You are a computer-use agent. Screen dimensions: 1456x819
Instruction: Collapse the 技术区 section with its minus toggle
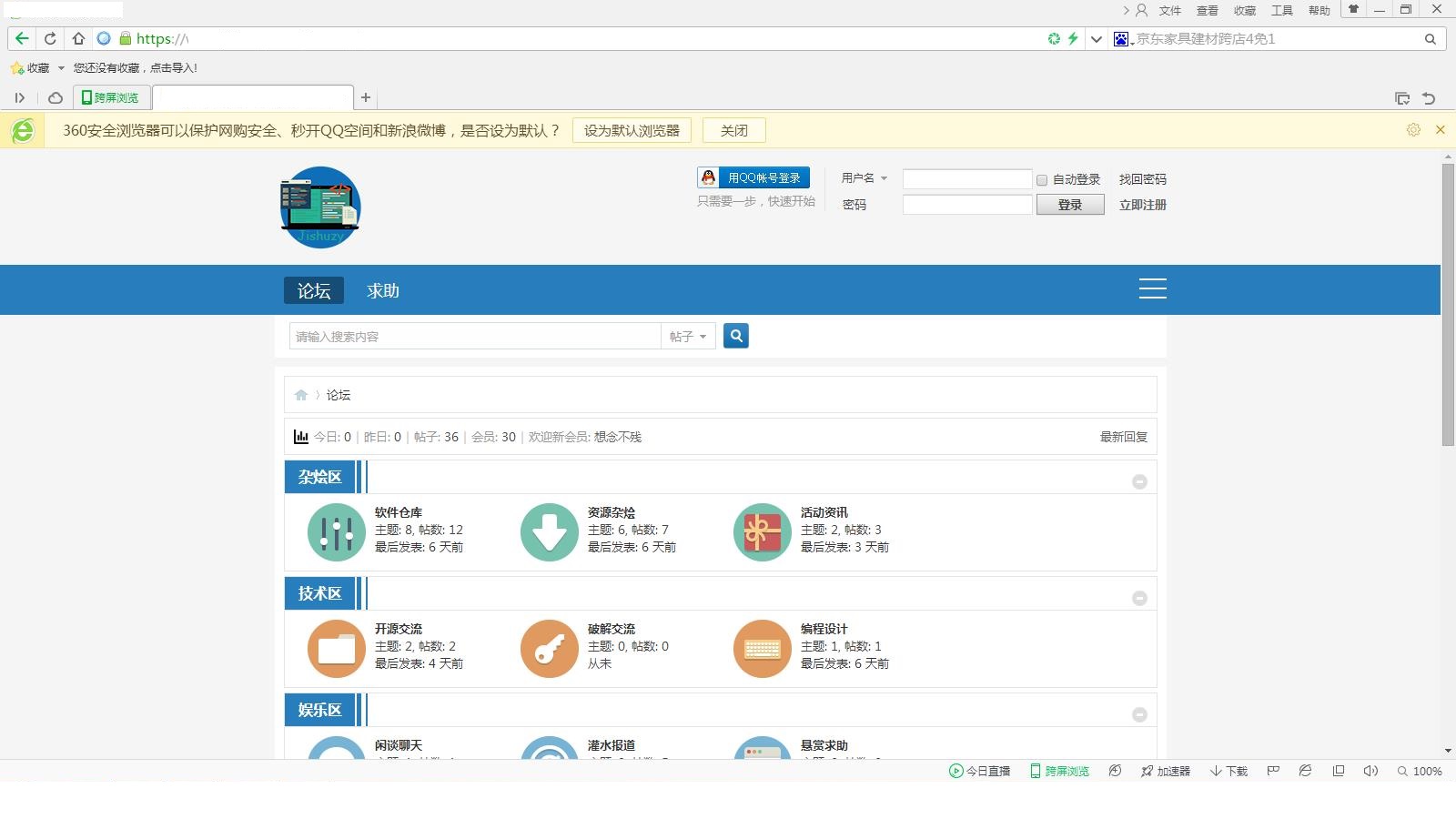tap(1140, 598)
